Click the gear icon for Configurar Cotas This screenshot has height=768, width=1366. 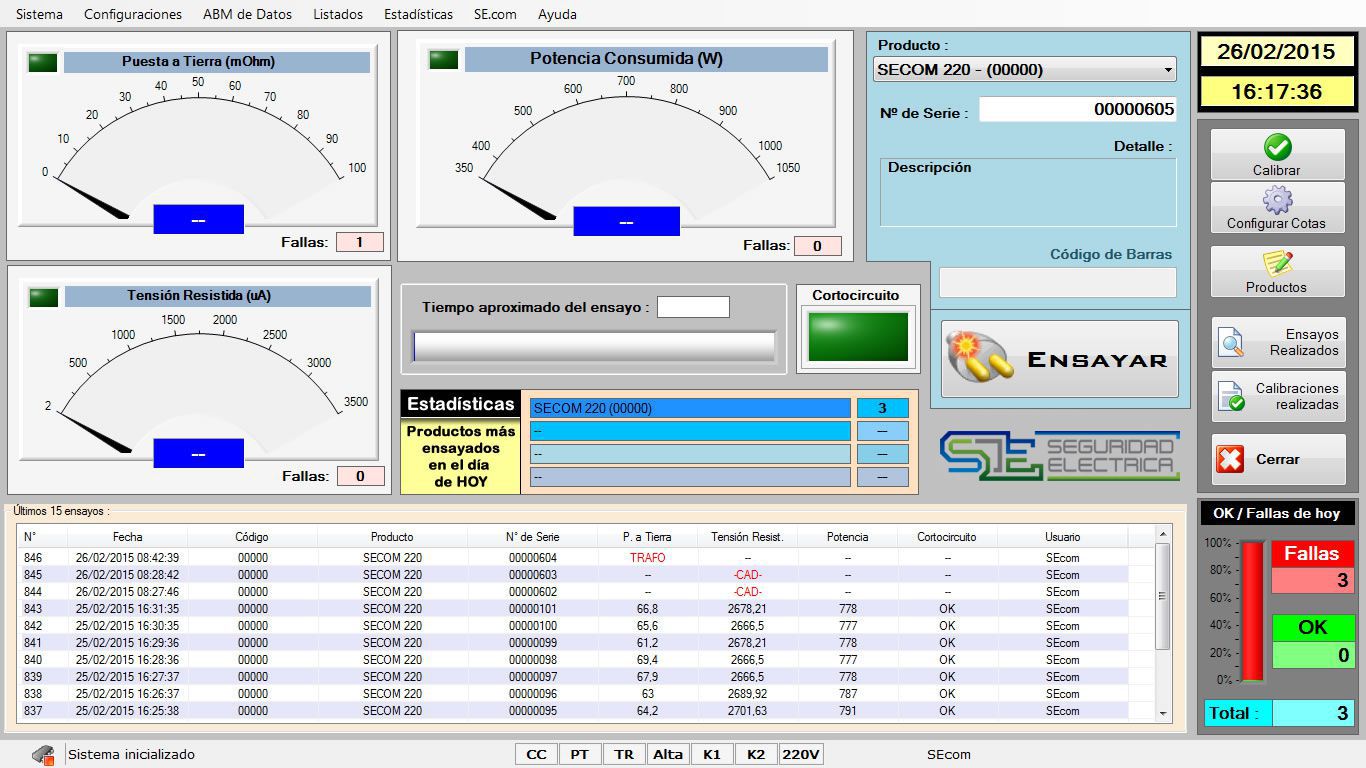1277,200
